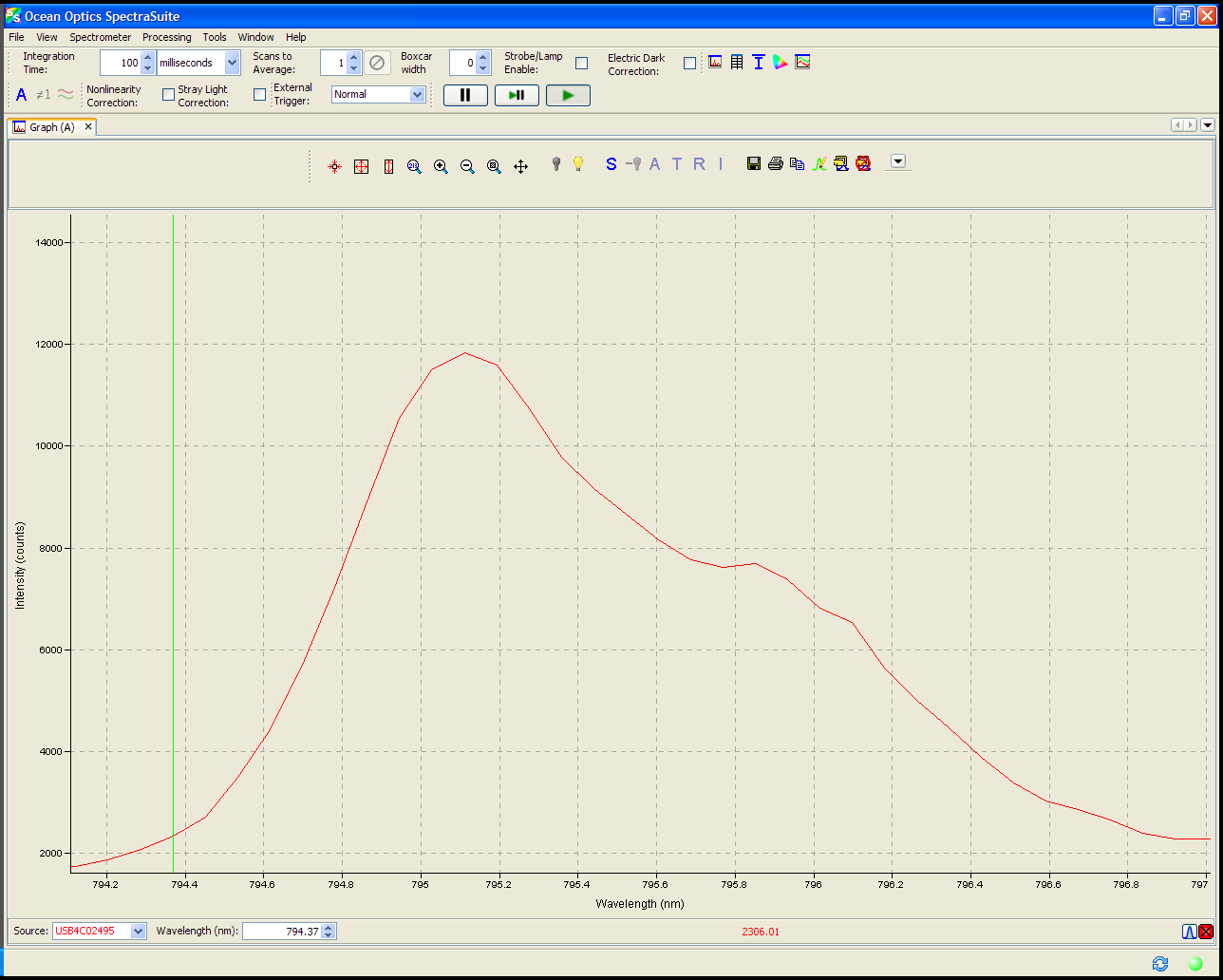Click the scope minus dark bulb icon
This screenshot has width=1223, height=980.
tap(634, 164)
